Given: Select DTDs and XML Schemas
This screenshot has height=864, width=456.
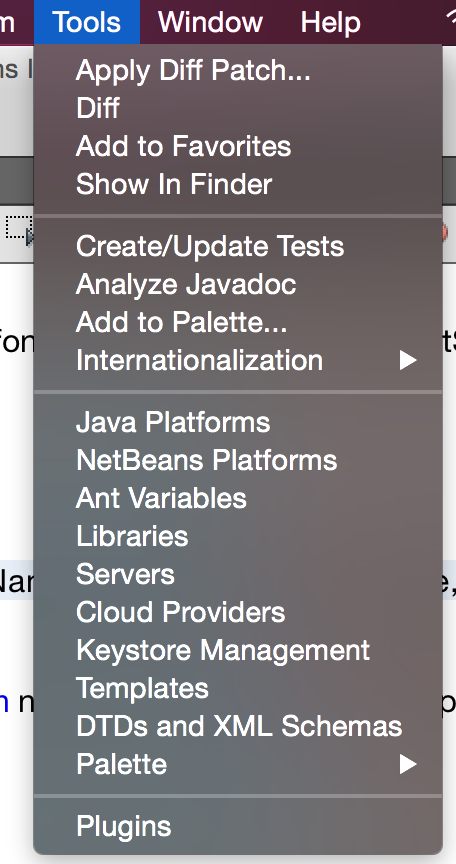Looking at the screenshot, I should 238,726.
